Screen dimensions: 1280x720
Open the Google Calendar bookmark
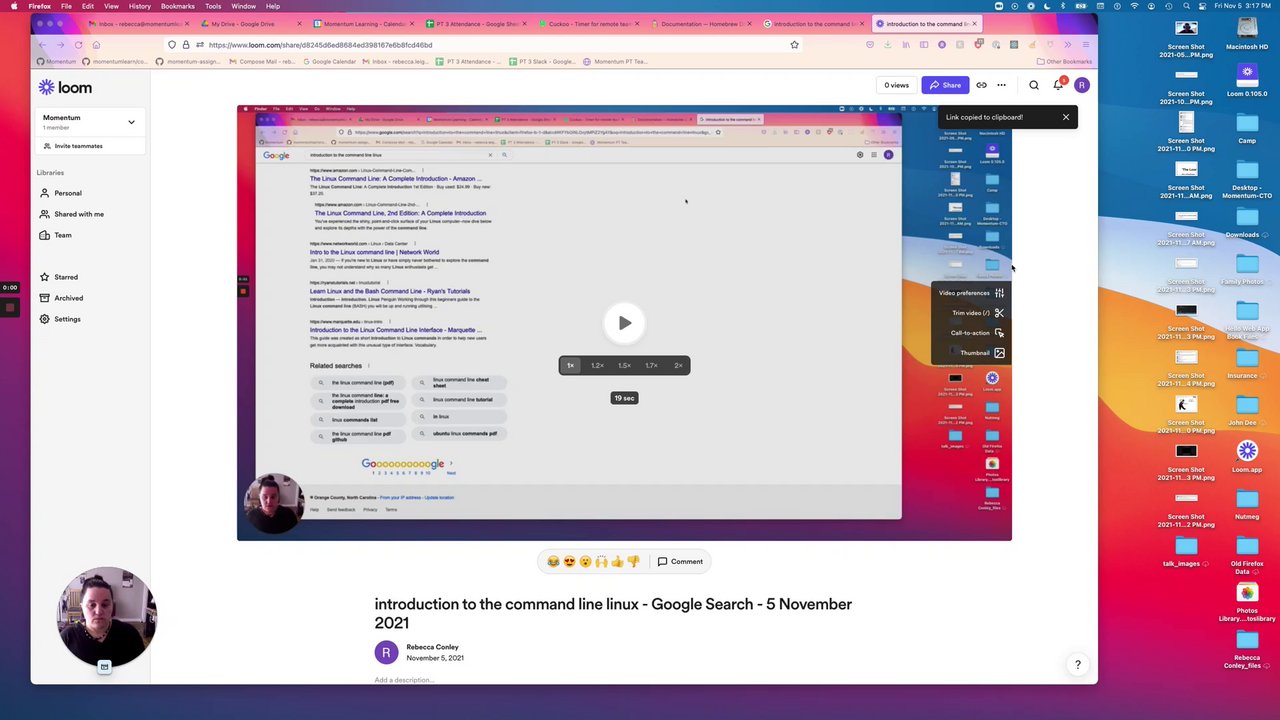pos(329,62)
